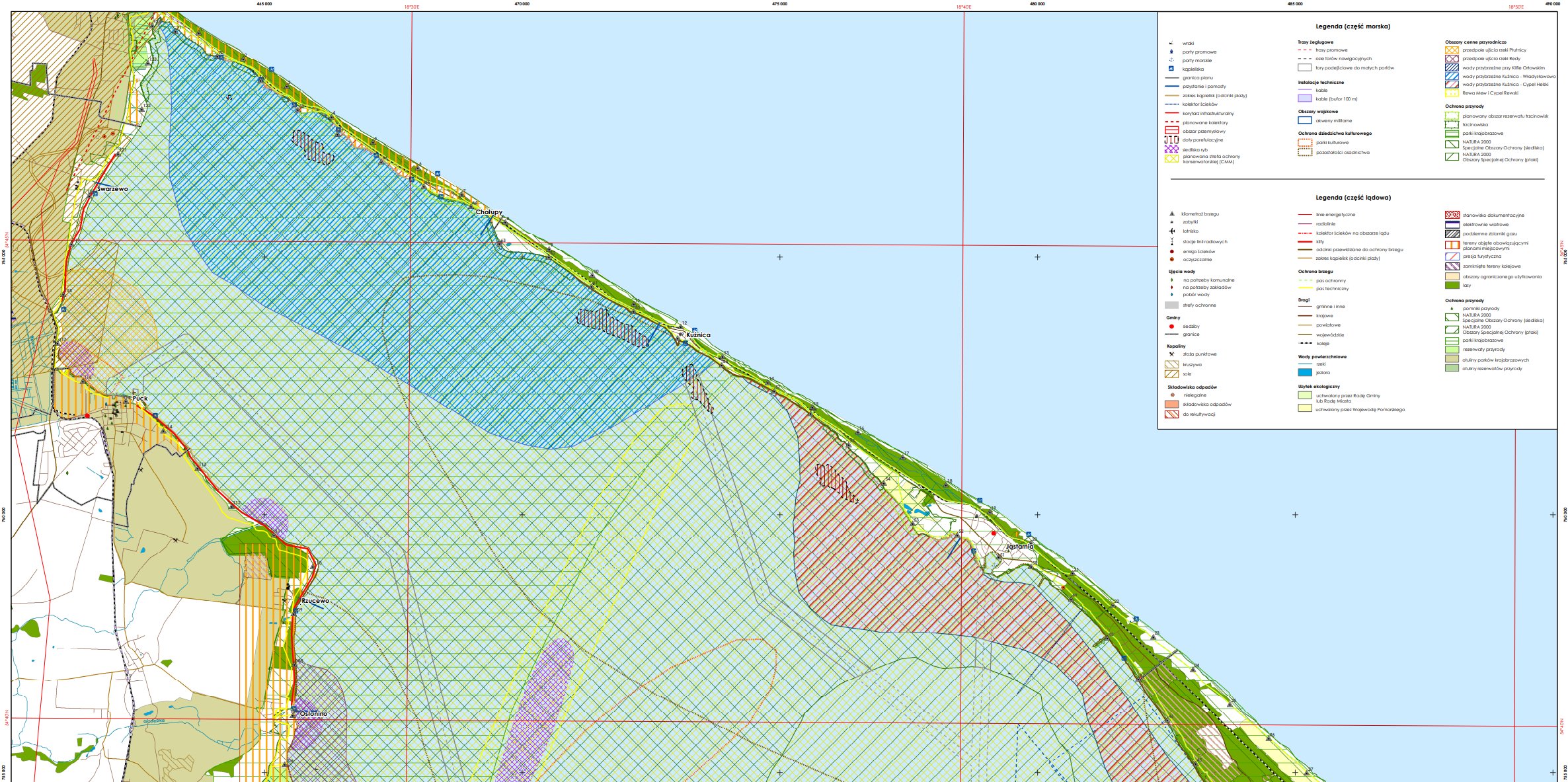Click the przedpole ujścia rzeki Płutnicy swatch
1568x782 pixels.
click(x=1452, y=50)
